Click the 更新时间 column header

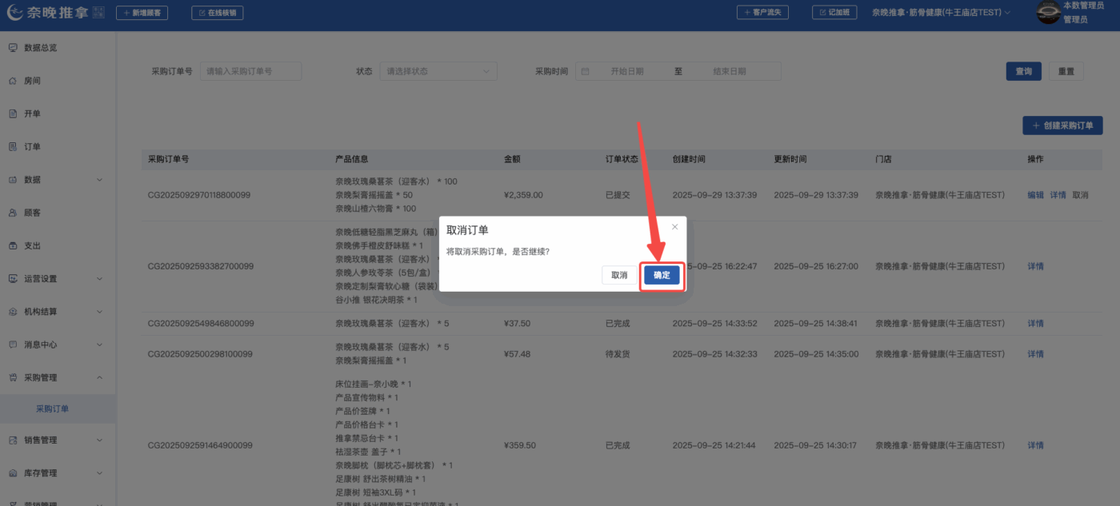(x=790, y=159)
